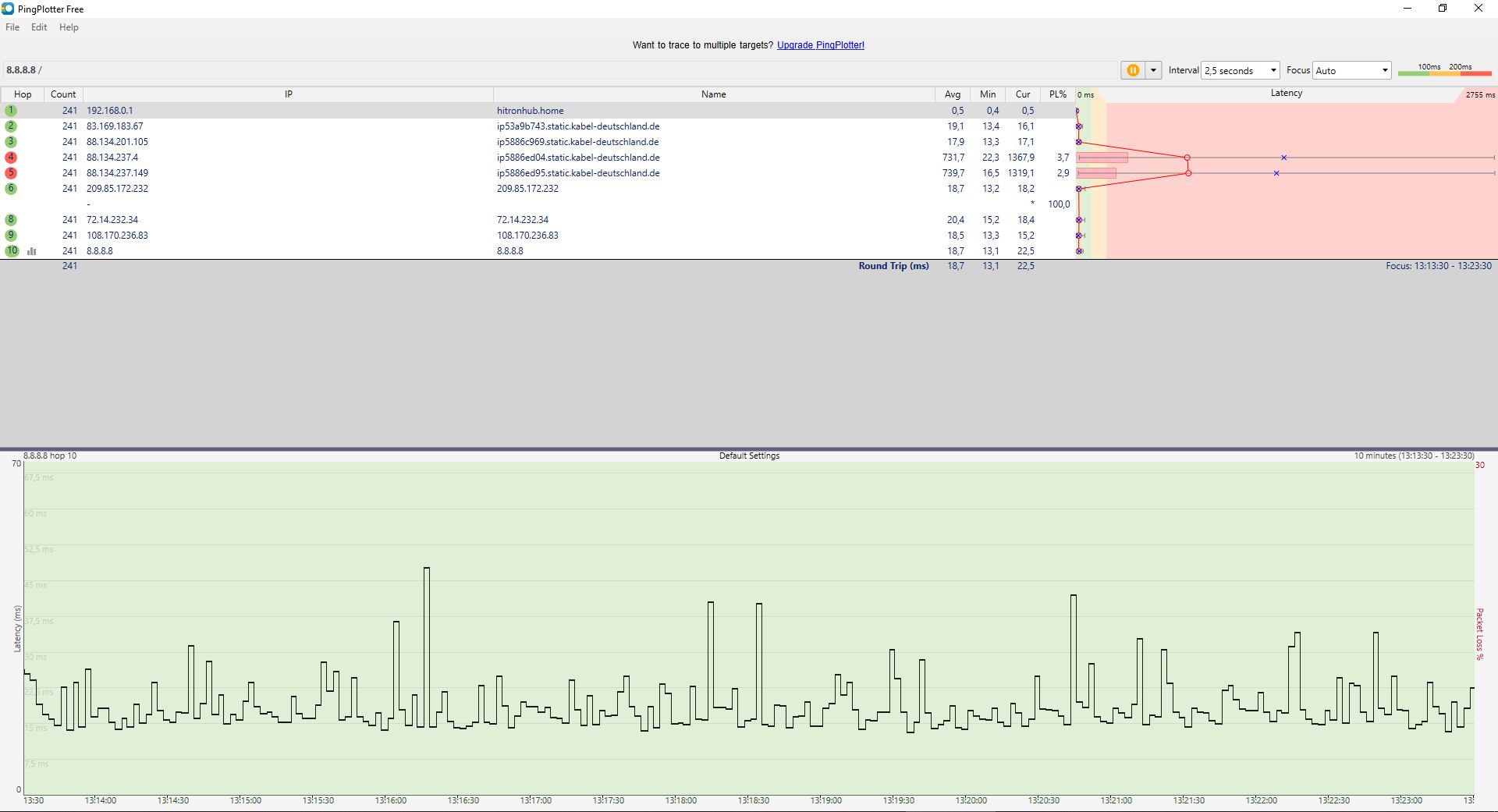Select IP address 108.170.236.83 in IP column
The image size is (1498, 812).
[x=117, y=236]
